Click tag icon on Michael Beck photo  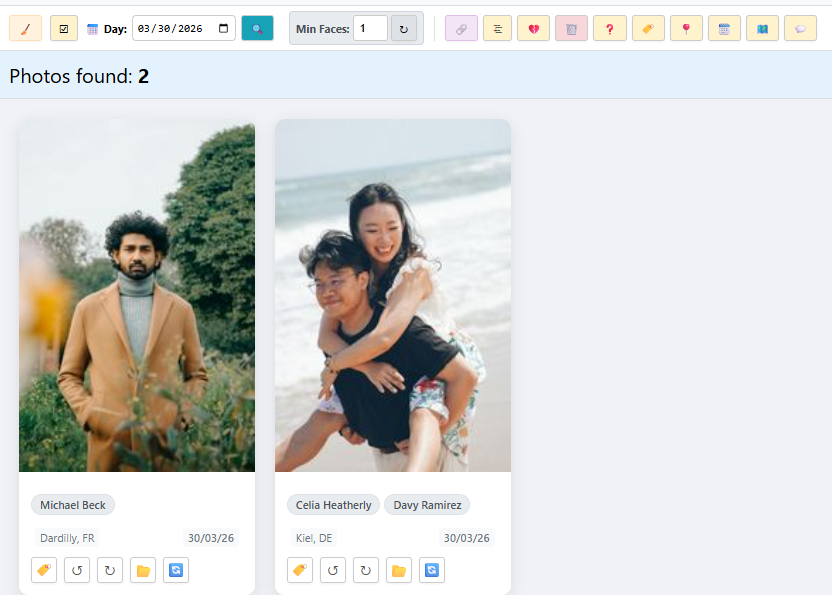click(44, 570)
